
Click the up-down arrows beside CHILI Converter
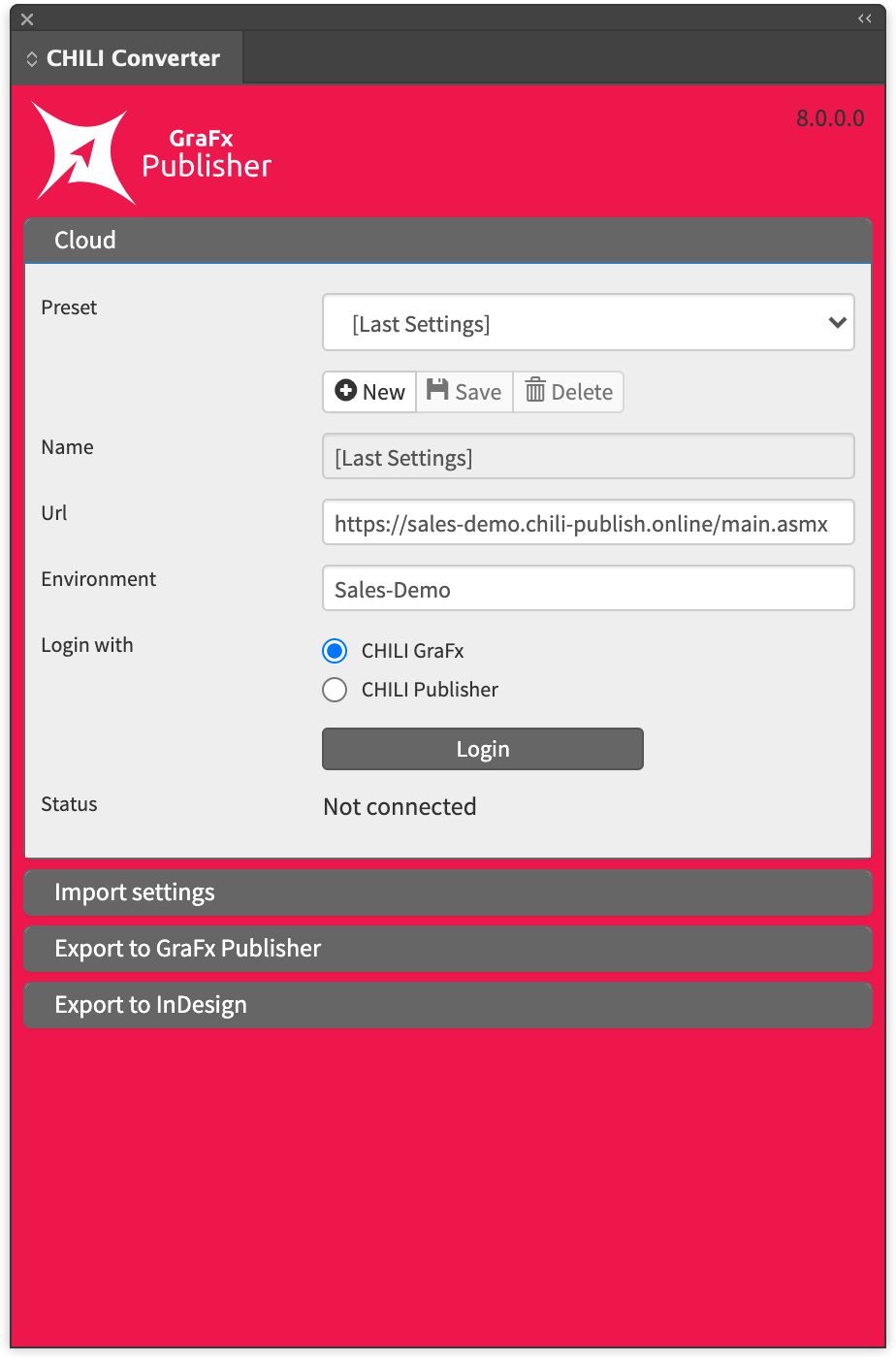coord(32,59)
